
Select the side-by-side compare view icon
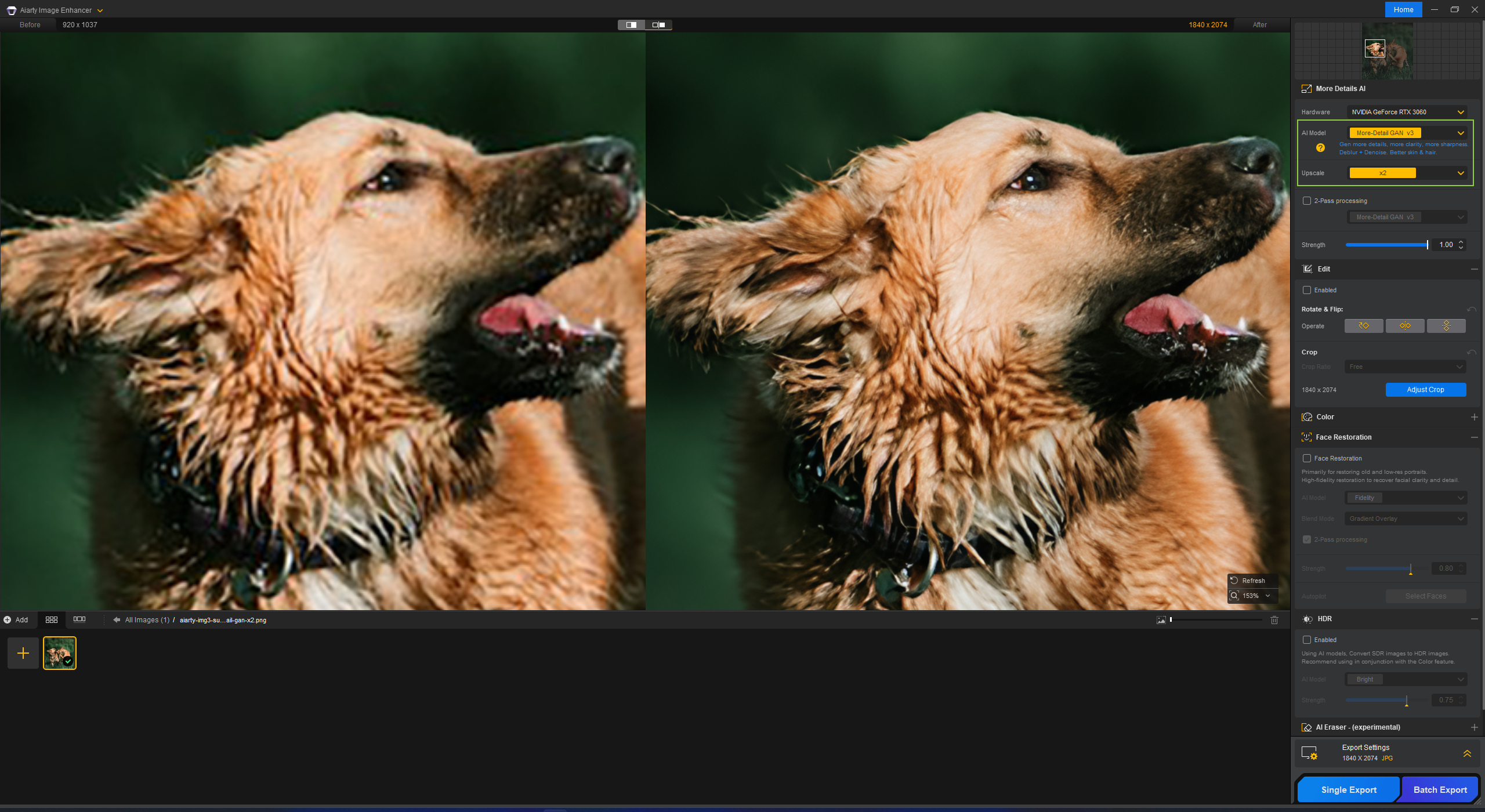(x=659, y=25)
